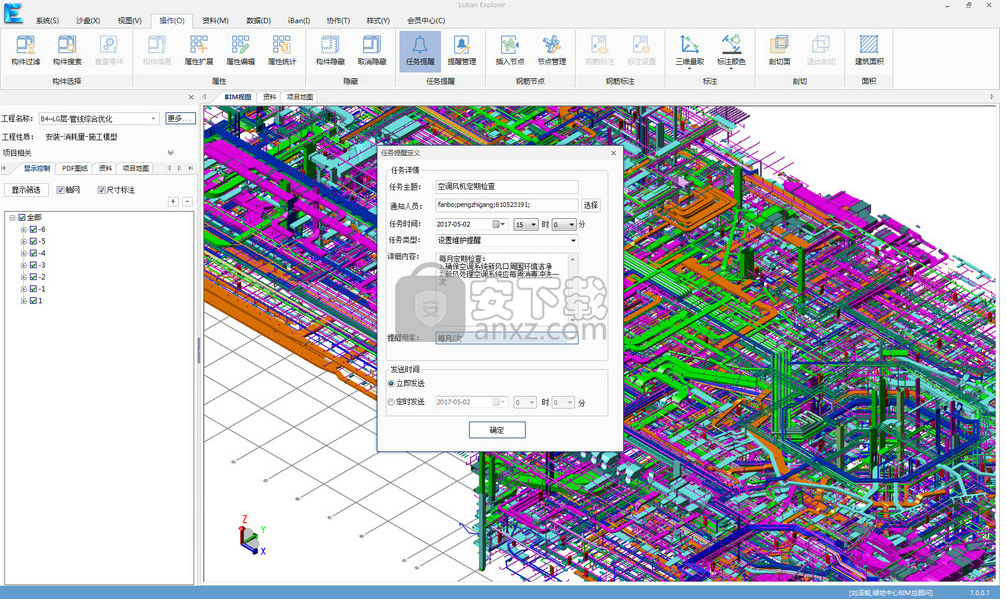
Task: Click into the 任务主题 subject field
Action: (x=507, y=187)
